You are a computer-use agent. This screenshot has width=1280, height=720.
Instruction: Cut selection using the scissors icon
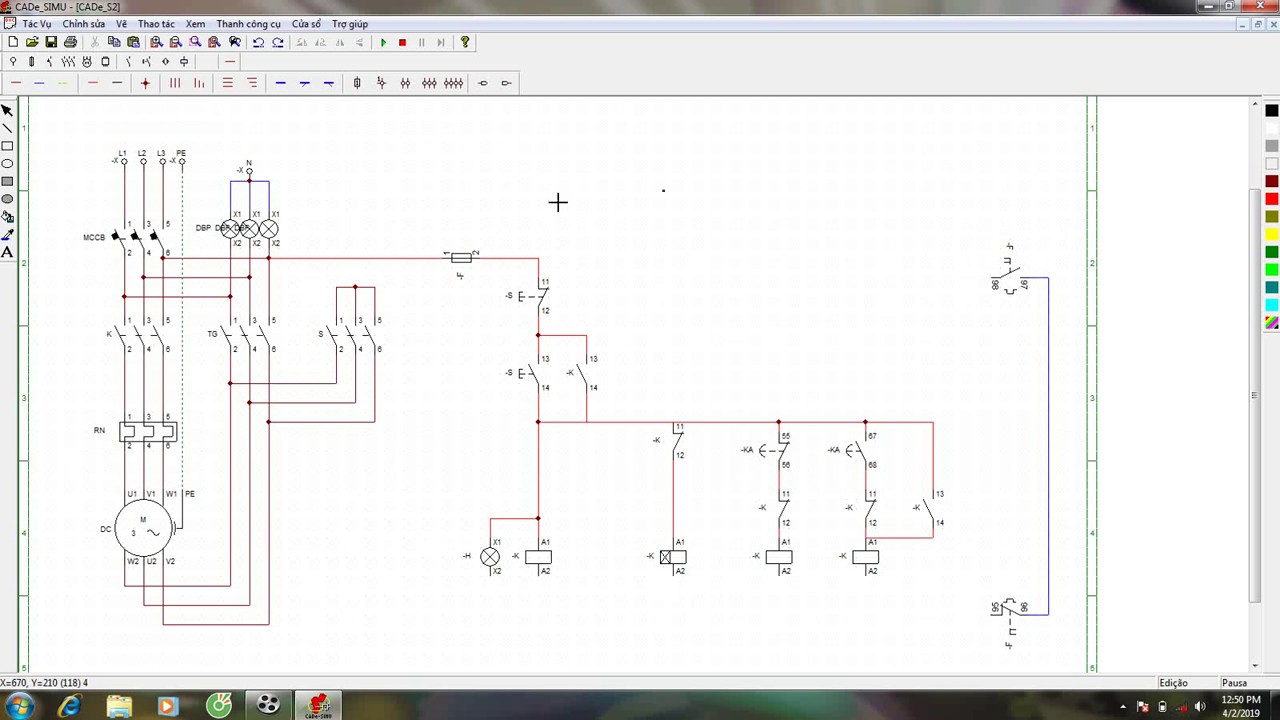(95, 42)
